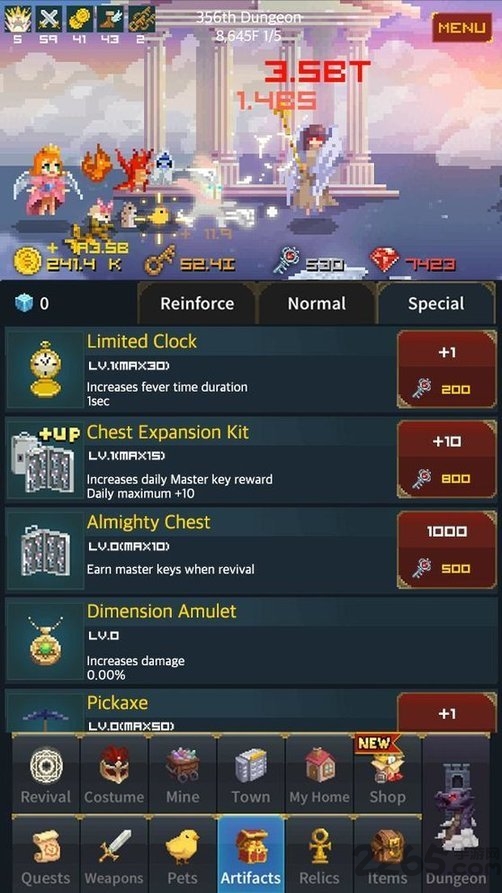The width and height of the screenshot is (502, 893).
Task: Open the Costume mask icon
Action: (x=114, y=774)
